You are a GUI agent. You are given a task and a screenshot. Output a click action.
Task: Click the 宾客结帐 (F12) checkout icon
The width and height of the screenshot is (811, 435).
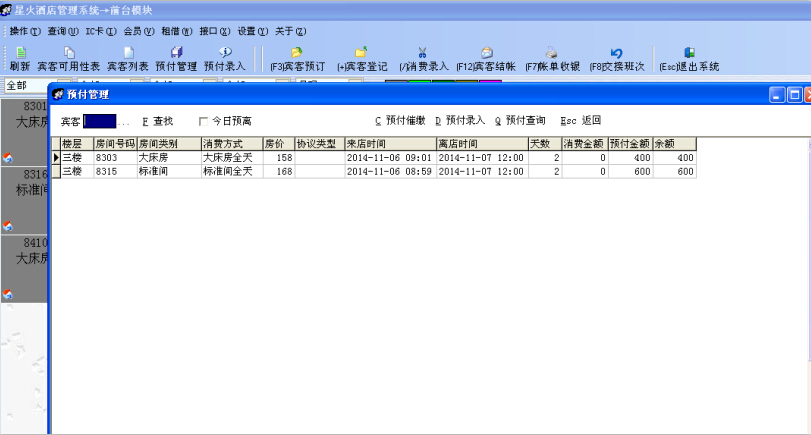pos(486,58)
